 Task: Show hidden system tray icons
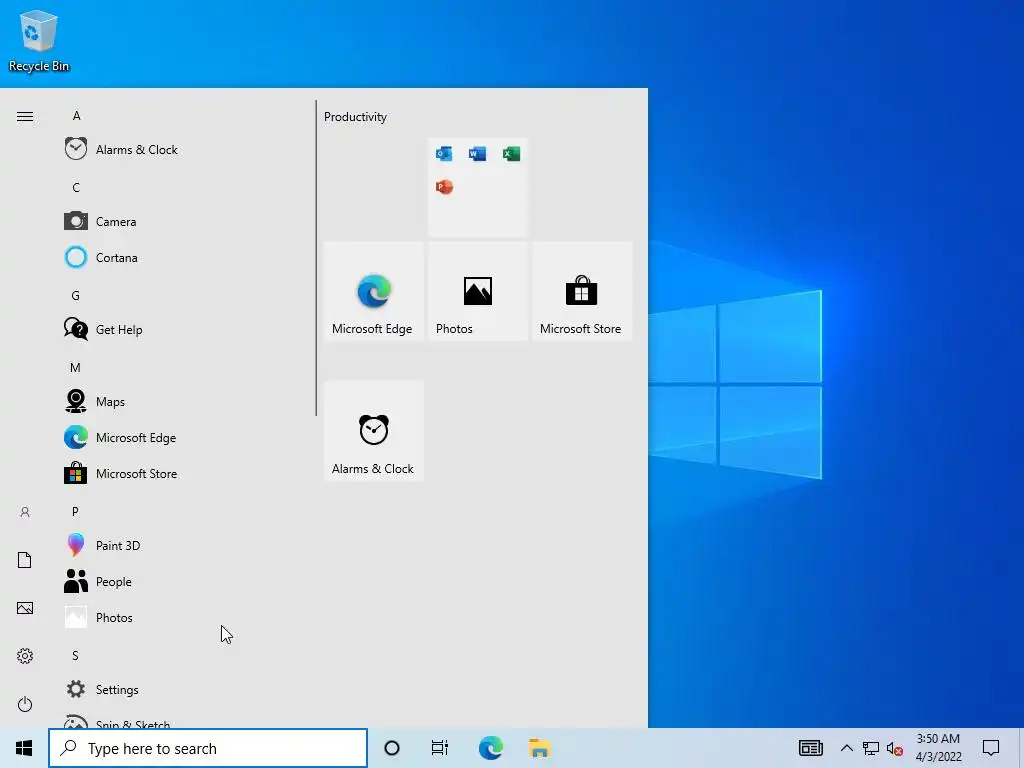click(x=846, y=748)
